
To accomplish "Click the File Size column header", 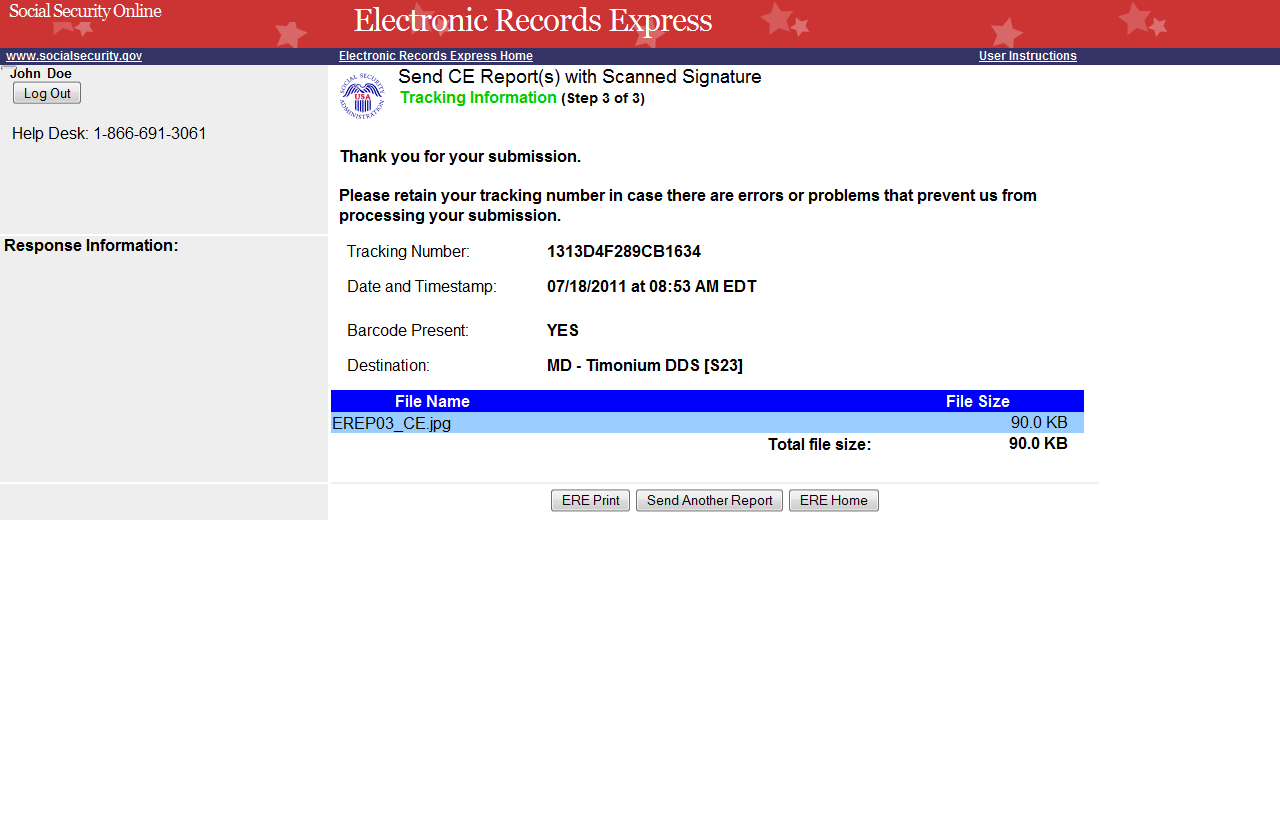I will 978,401.
